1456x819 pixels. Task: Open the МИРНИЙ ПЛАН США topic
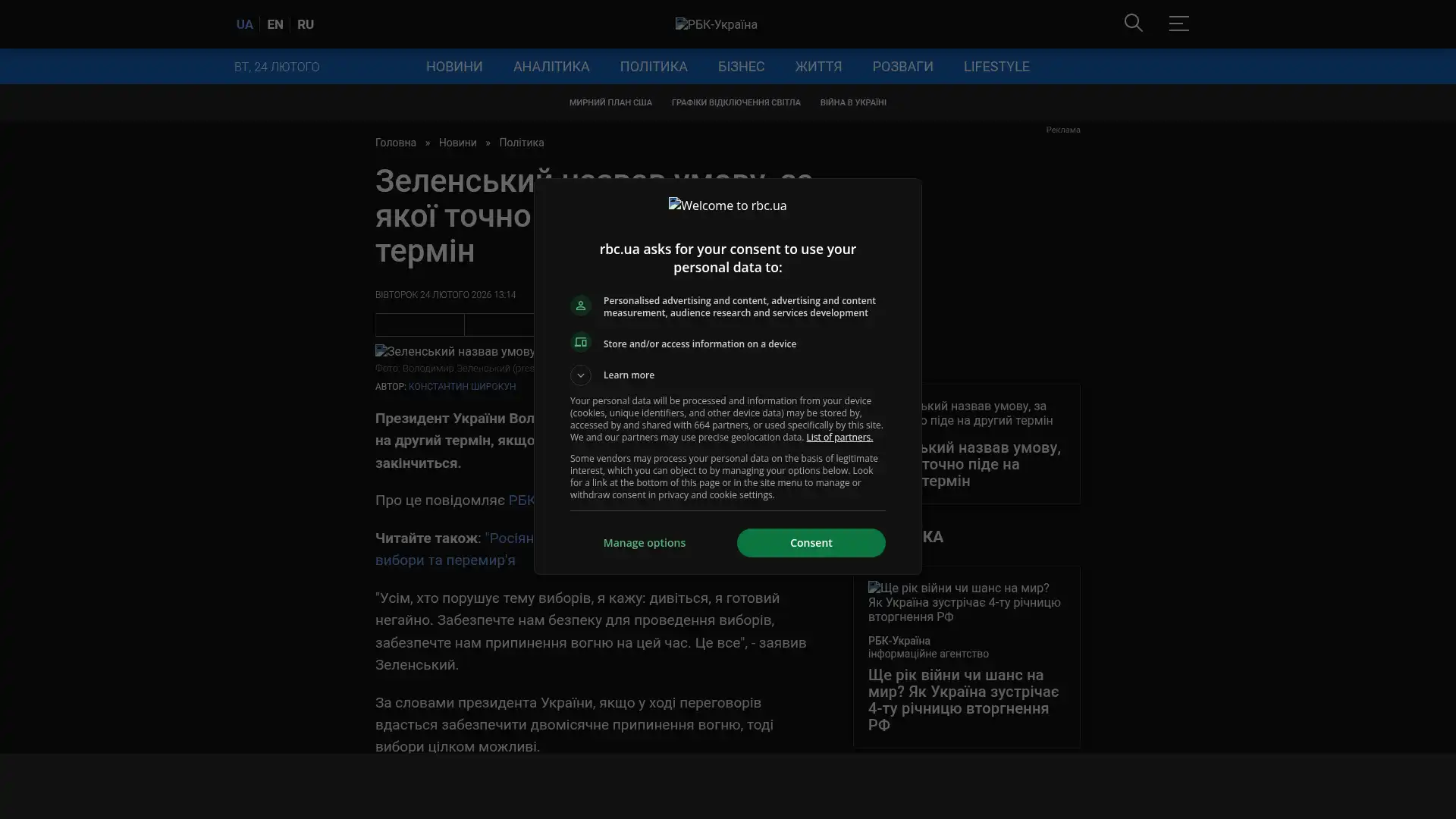(x=610, y=102)
